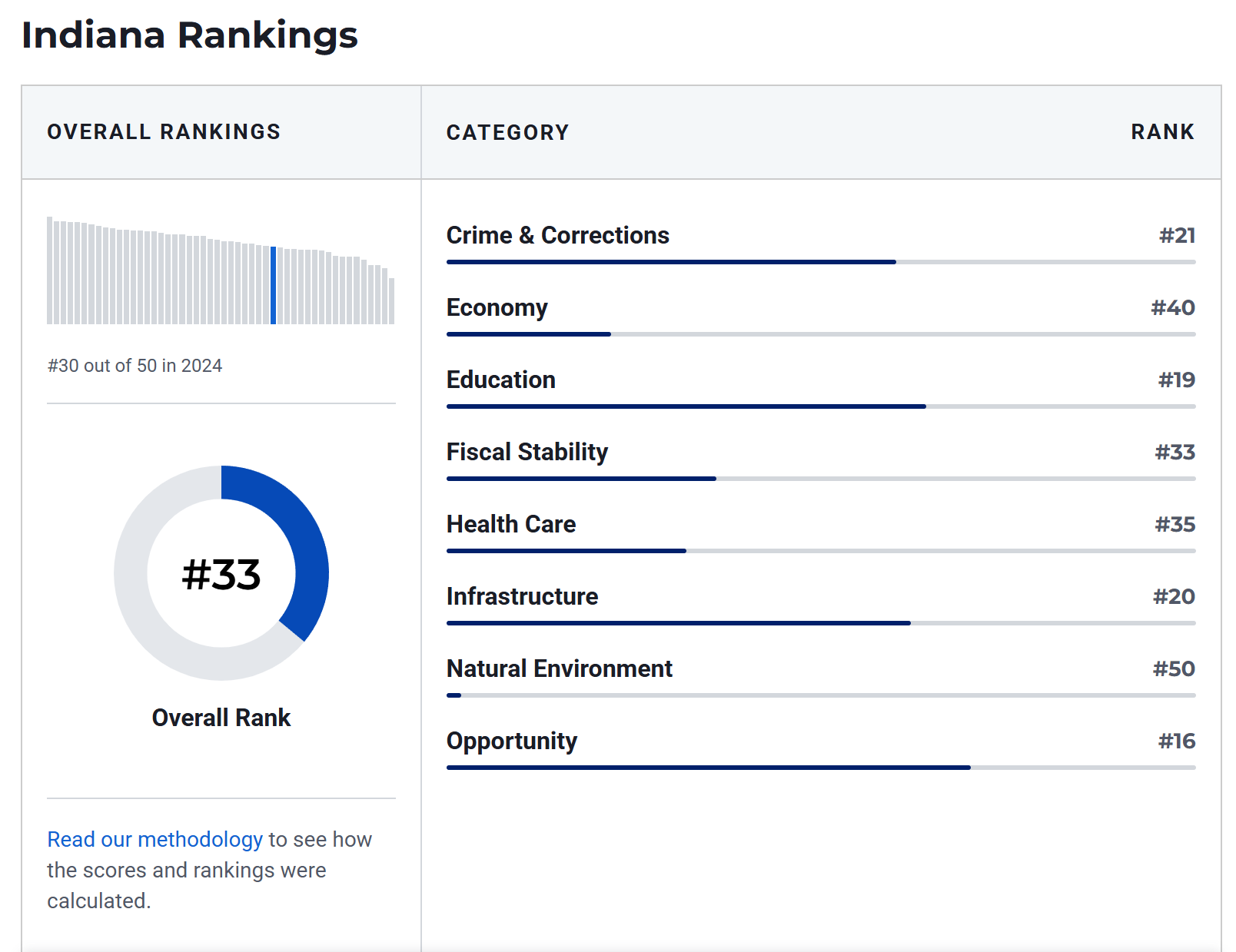Open the Education category details
The image size is (1236, 952).
pyautogui.click(x=500, y=380)
